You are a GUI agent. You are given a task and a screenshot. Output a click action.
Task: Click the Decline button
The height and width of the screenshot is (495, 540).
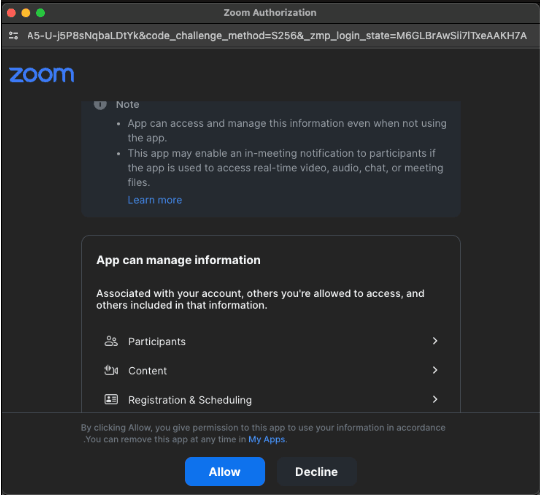pyautogui.click(x=316, y=471)
